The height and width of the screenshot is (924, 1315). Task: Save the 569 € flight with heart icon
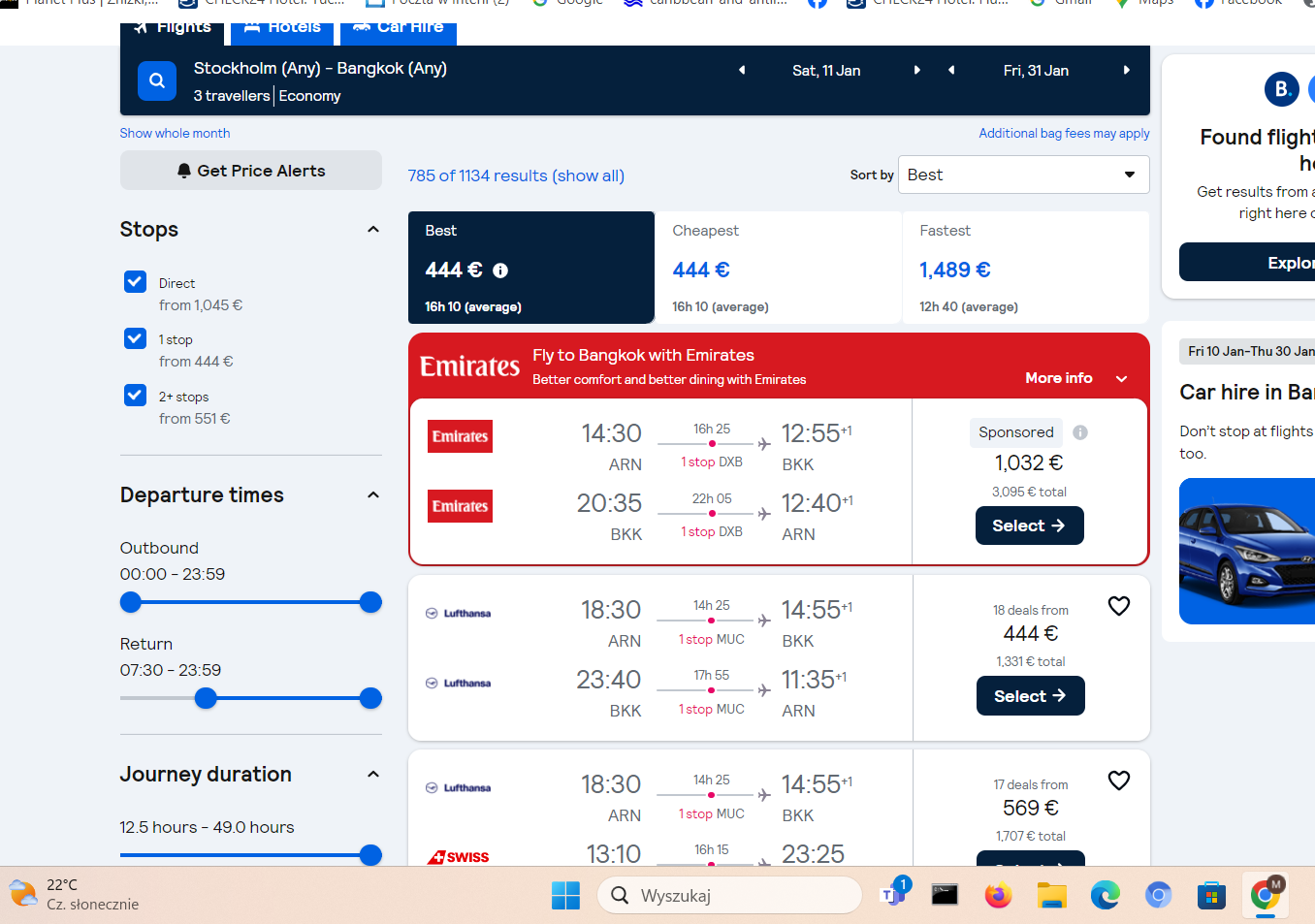pos(1119,781)
